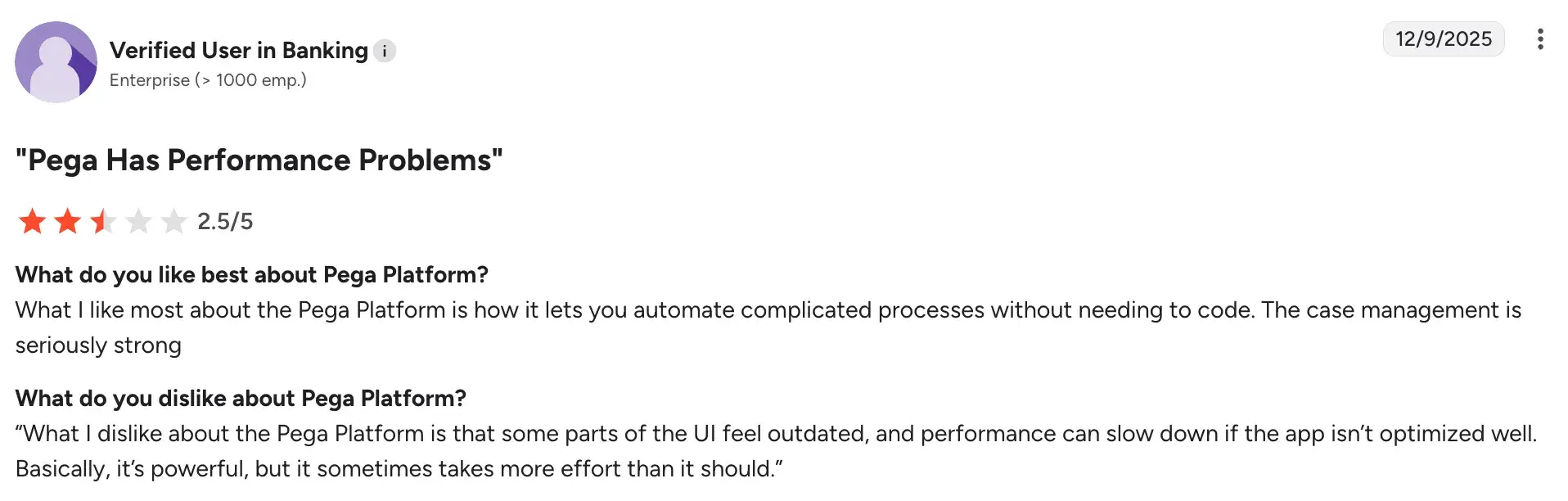Click the Verified User in Banking name
The height and width of the screenshot is (501, 1568).
[239, 50]
